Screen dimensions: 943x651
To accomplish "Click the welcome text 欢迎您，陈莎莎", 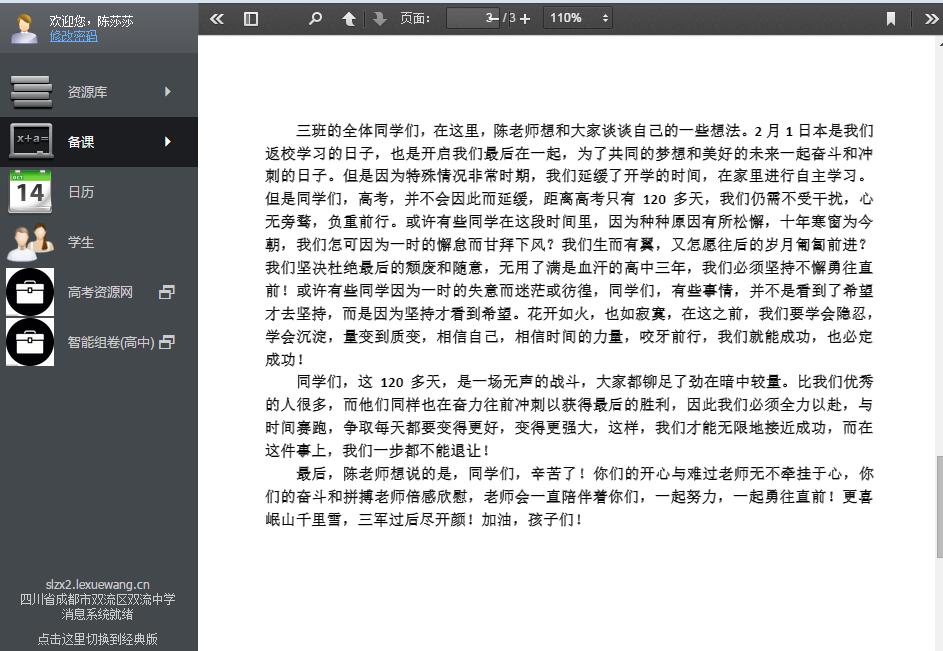I will coord(91,21).
